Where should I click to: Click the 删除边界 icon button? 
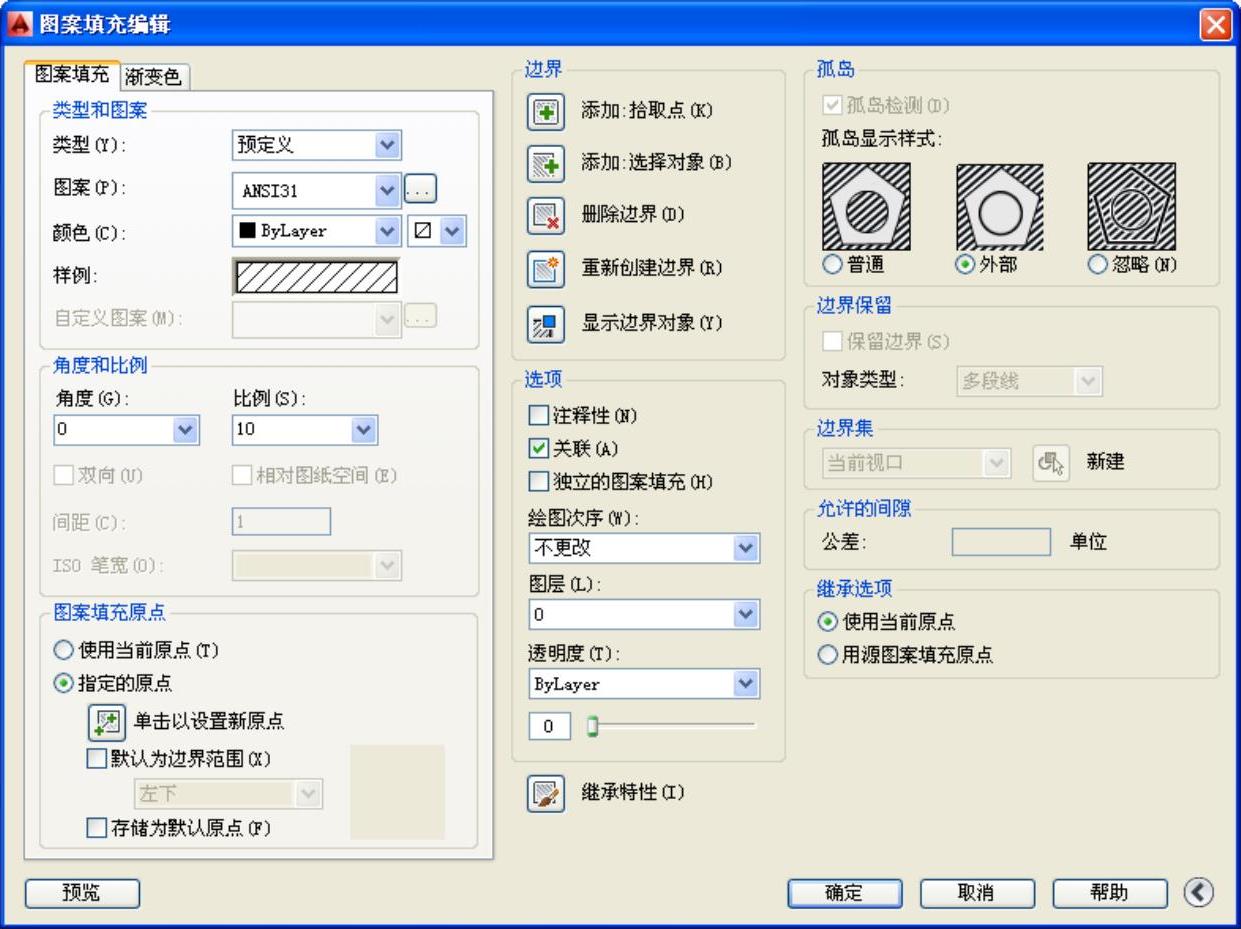(546, 215)
